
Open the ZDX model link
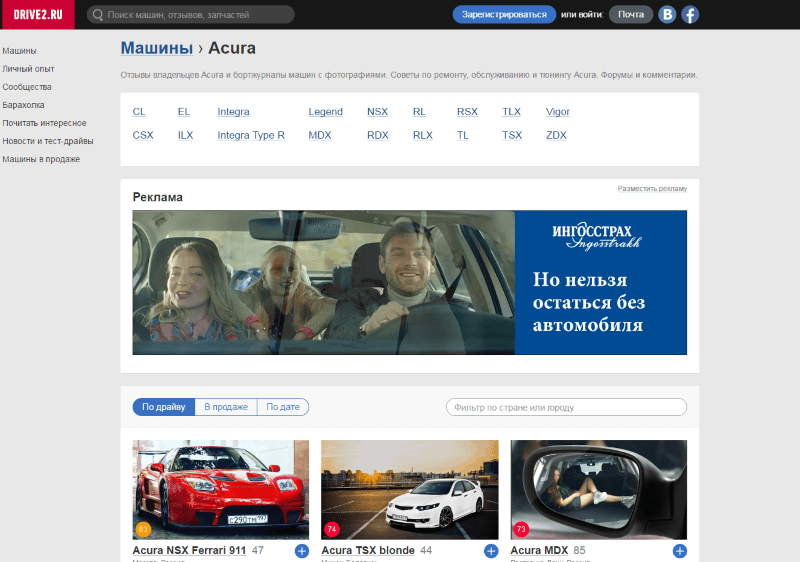[556, 135]
